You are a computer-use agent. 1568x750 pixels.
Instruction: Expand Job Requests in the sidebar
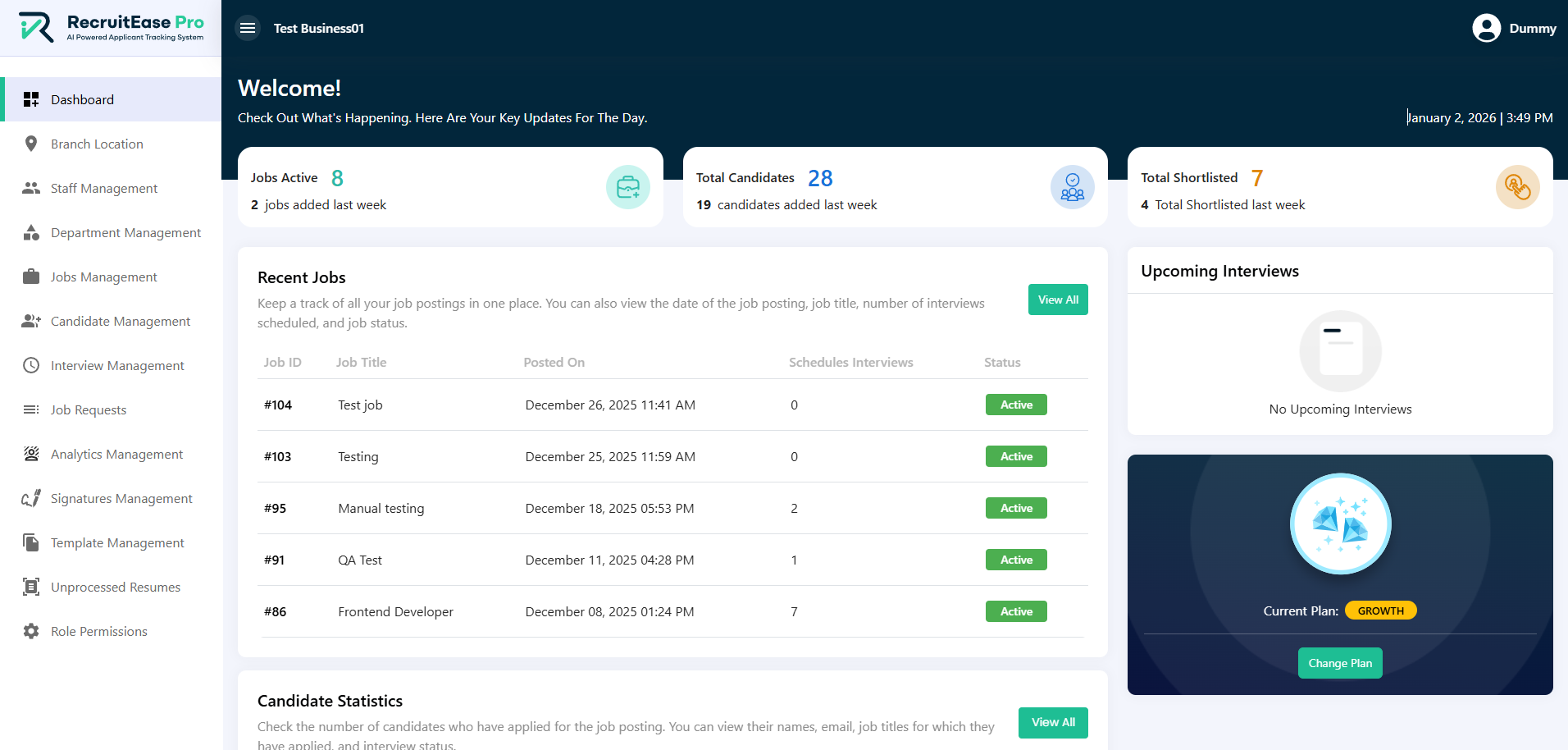point(88,409)
